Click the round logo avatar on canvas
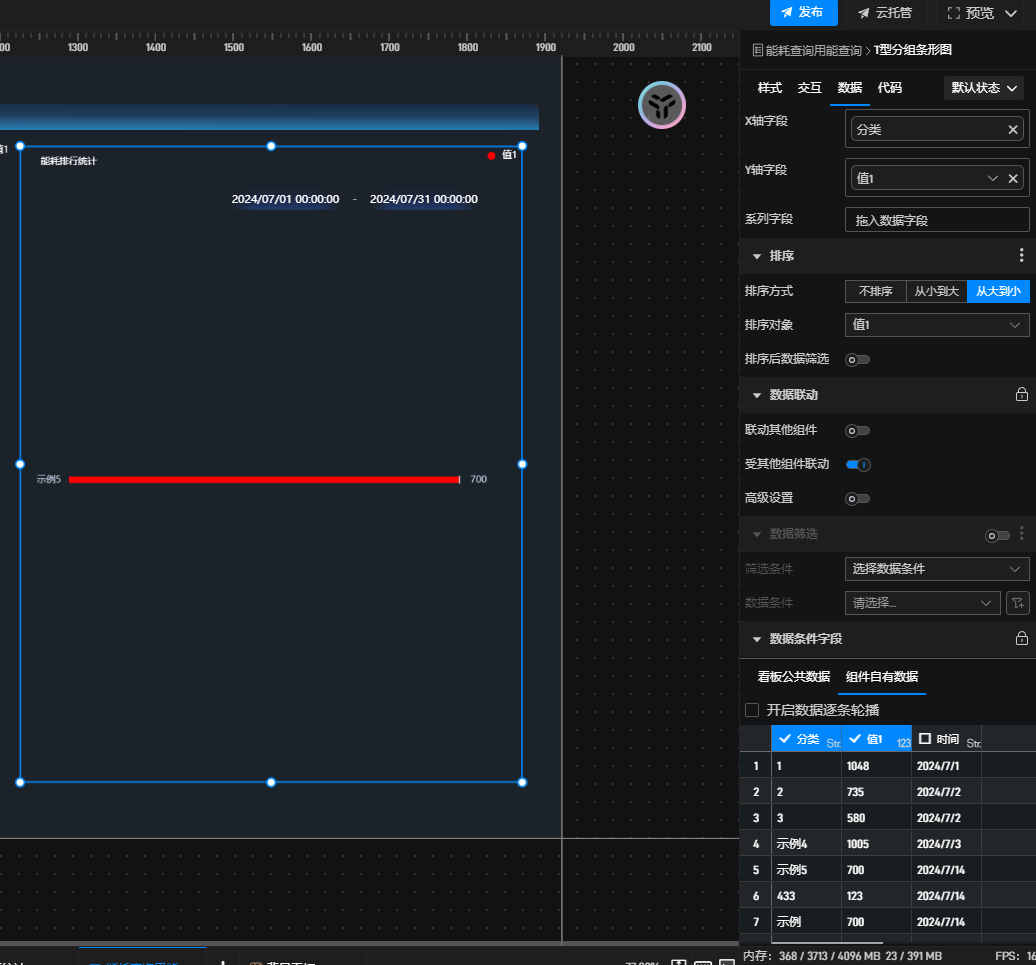Viewport: 1036px width, 965px height. point(662,105)
